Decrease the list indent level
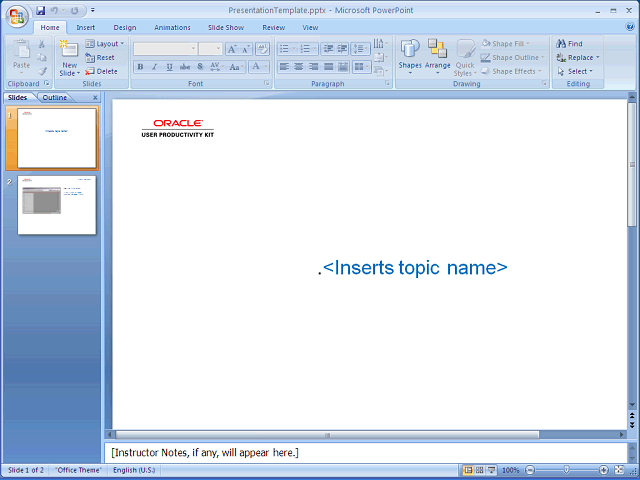Viewport: 640px width, 480px height. (x=328, y=49)
